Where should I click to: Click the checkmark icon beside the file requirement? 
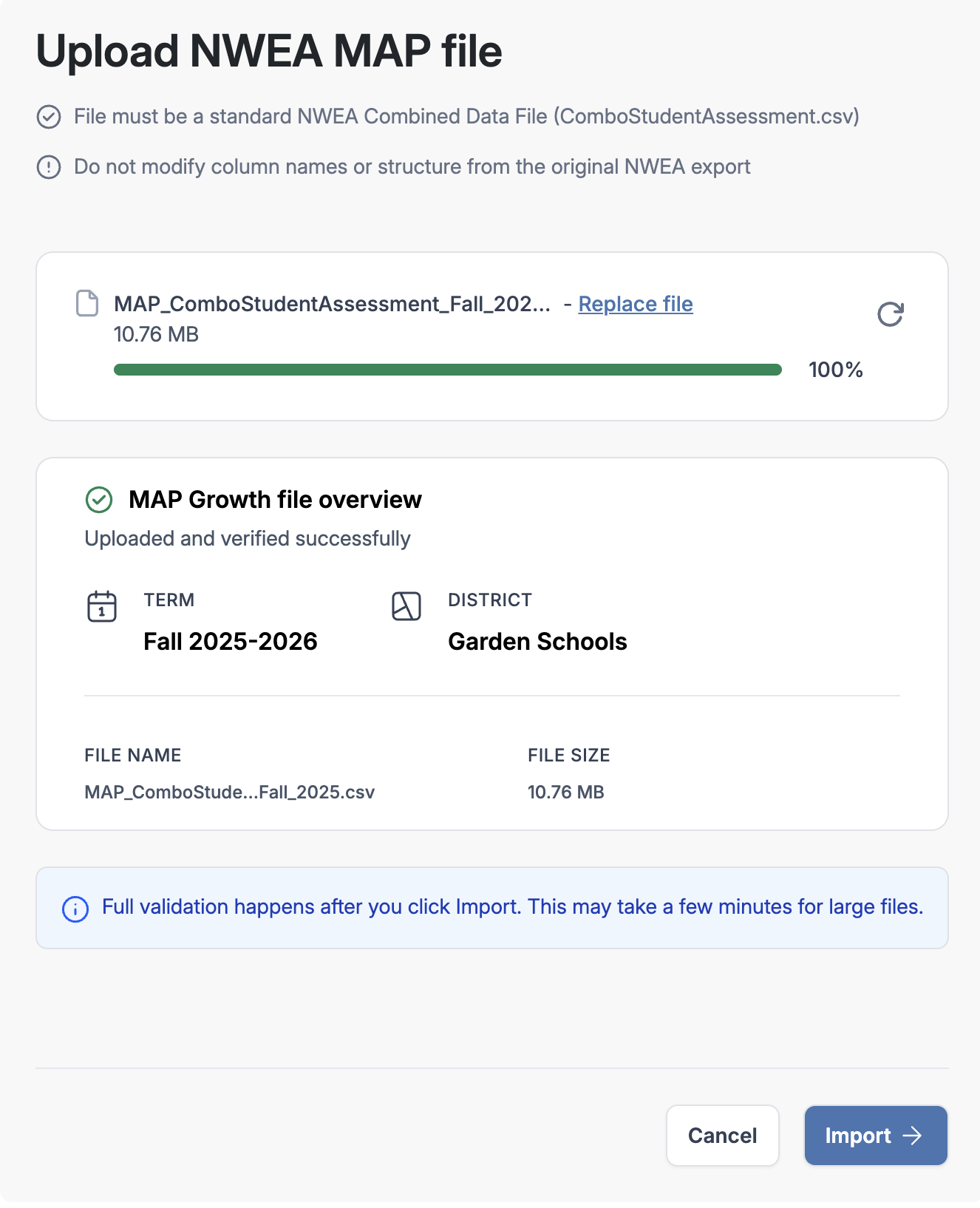pyautogui.click(x=49, y=117)
